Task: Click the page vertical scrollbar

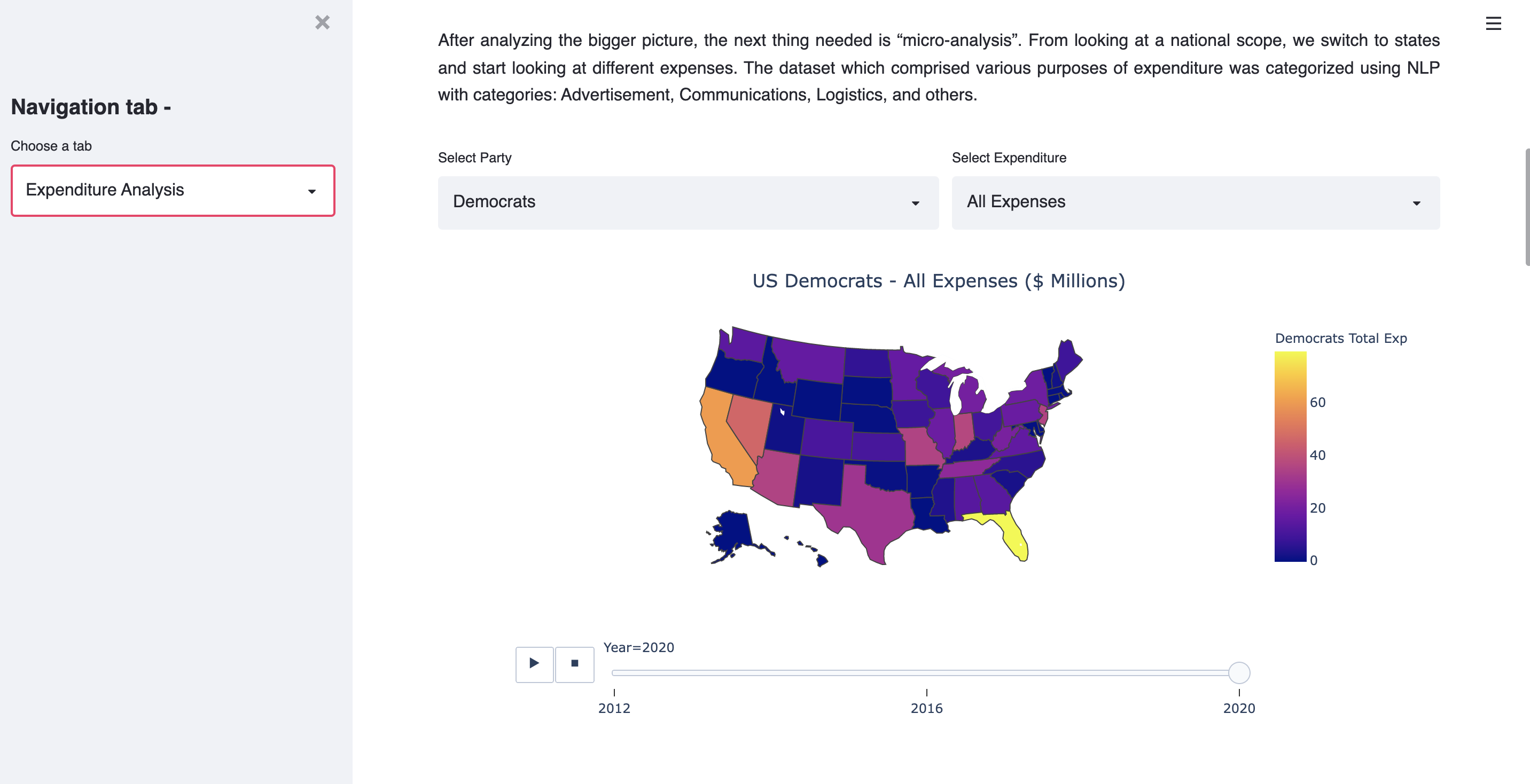Action: [1526, 207]
